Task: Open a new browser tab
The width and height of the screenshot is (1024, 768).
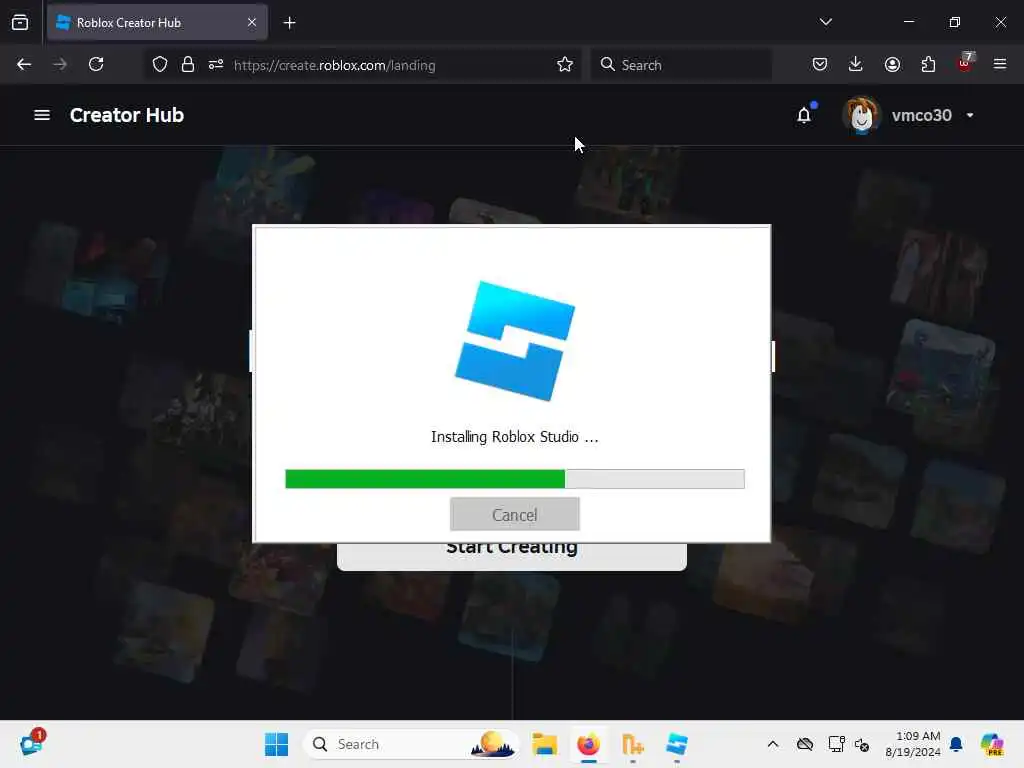Action: click(289, 23)
